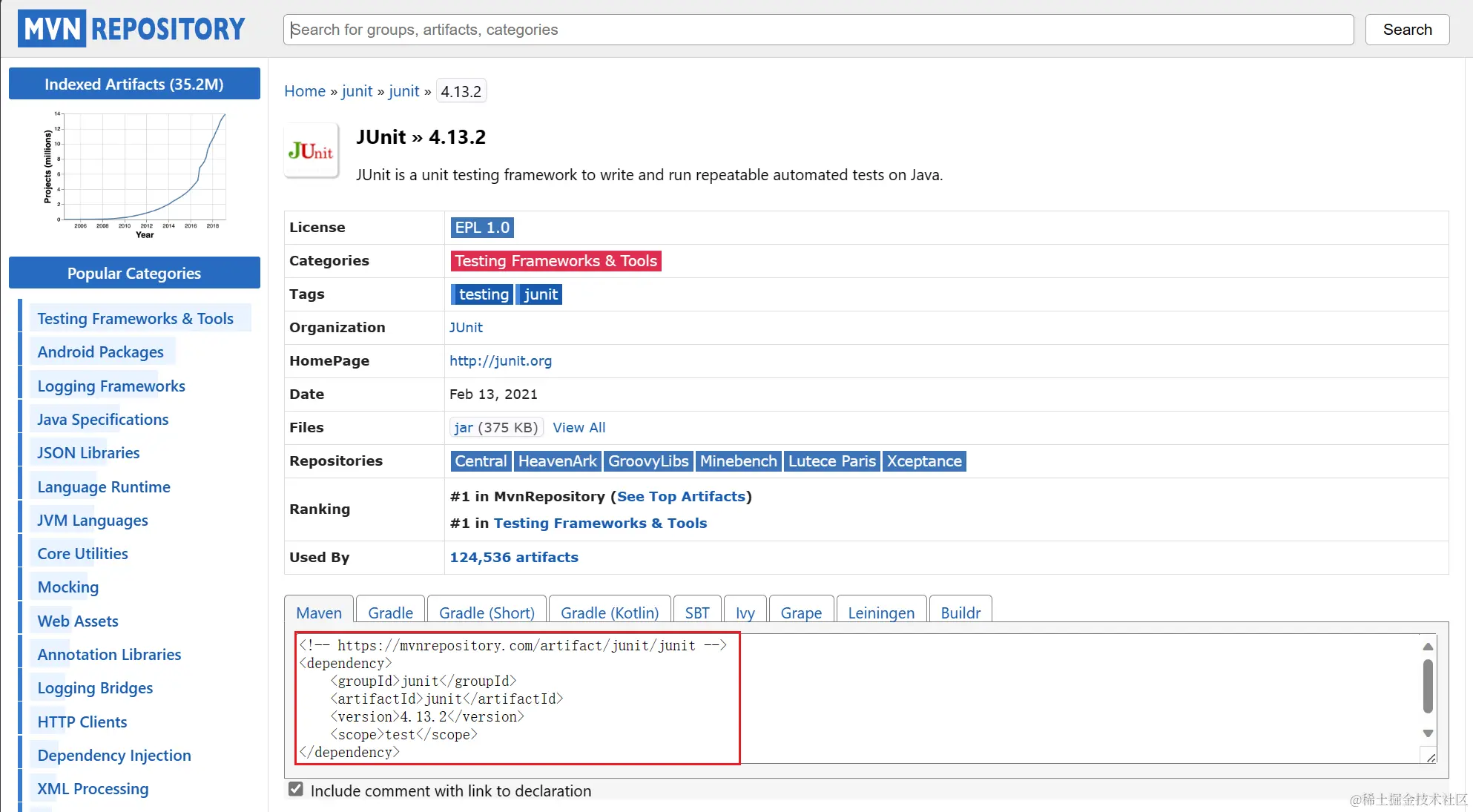Click the MVN Repository logo
Viewport: 1473px width, 812px height.
coord(131,29)
